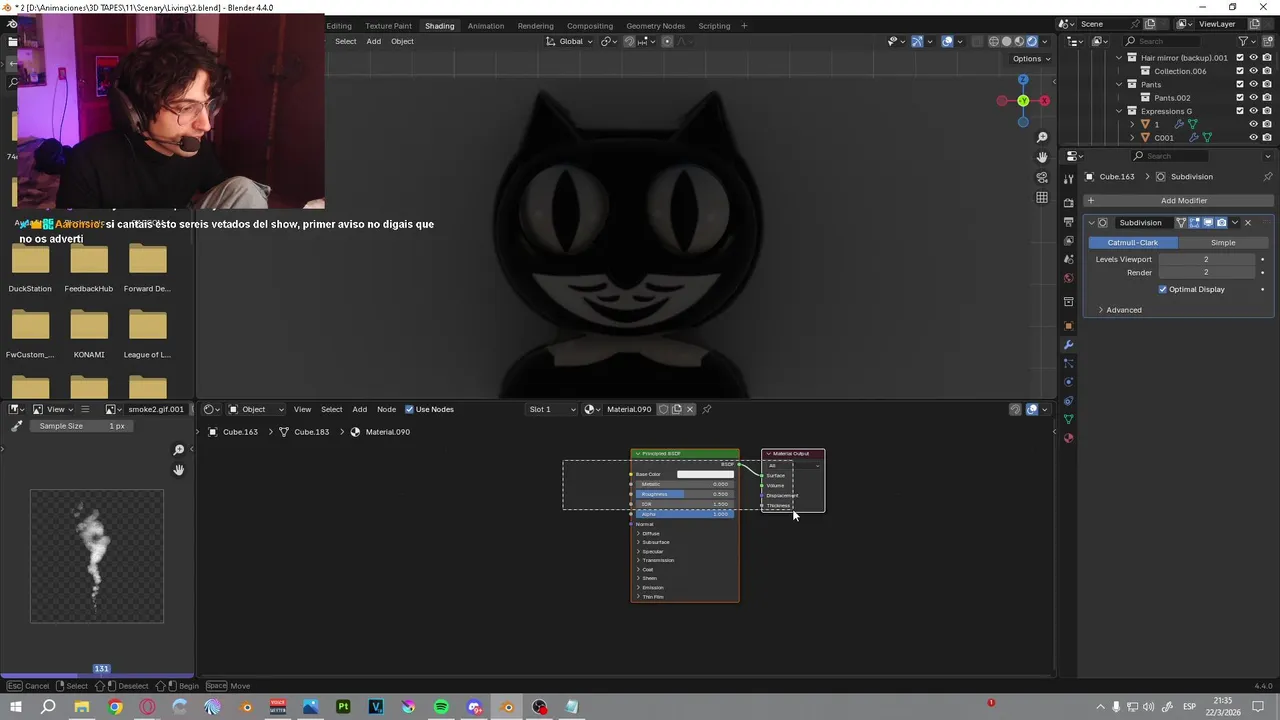Click the viewport zoom magnifier icon
Viewport: 1280px width, 720px height.
click(x=1042, y=137)
